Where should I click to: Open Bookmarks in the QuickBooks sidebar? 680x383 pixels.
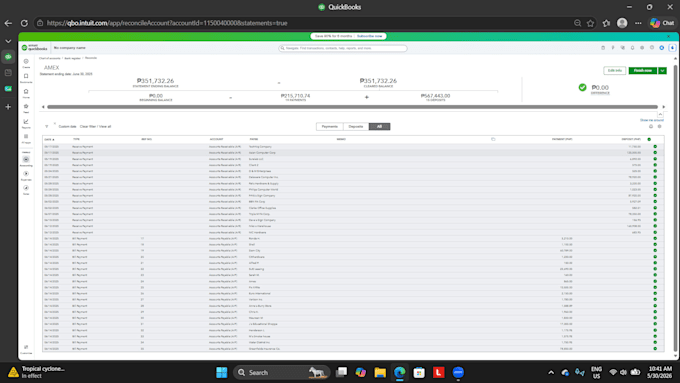26,78
